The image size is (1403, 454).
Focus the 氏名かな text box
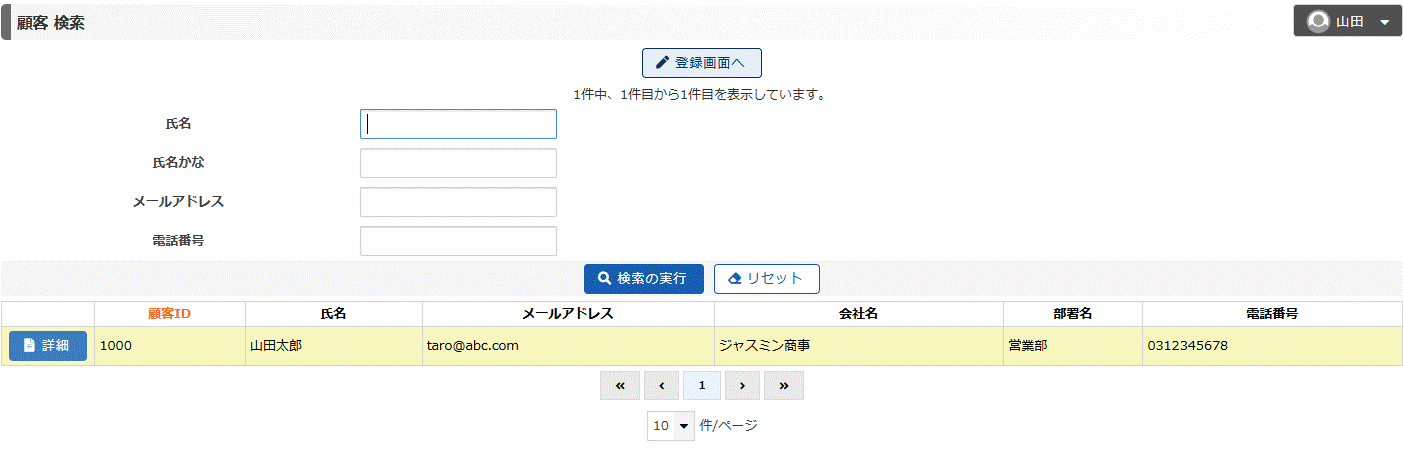click(x=458, y=163)
